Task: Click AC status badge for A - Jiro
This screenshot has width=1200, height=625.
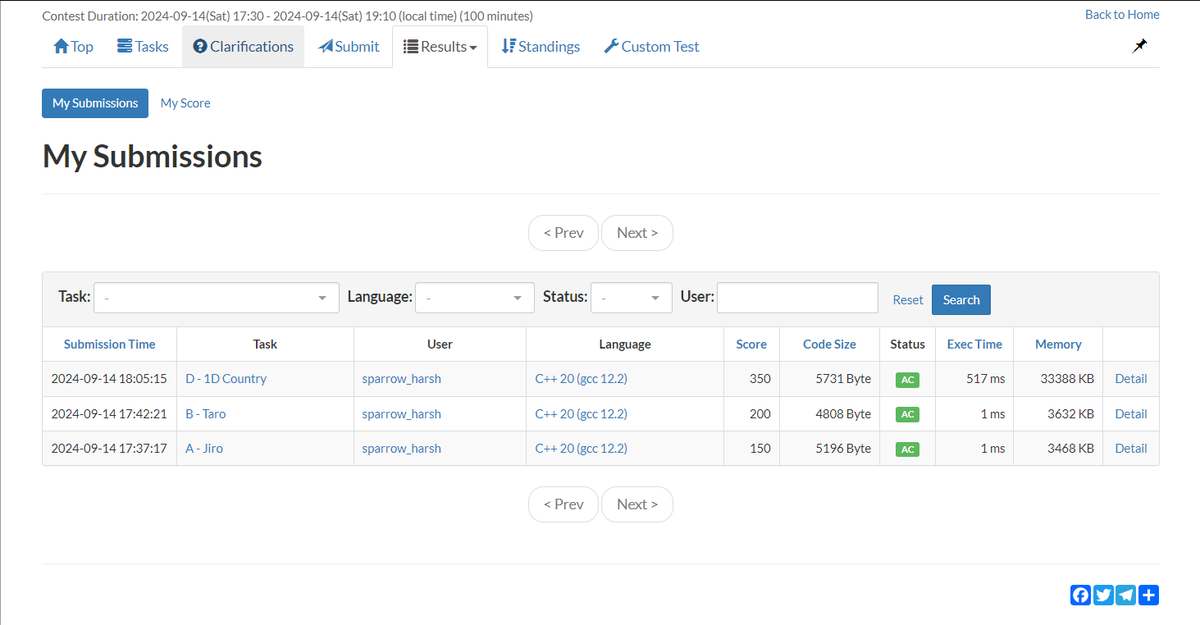Action: click(x=907, y=450)
